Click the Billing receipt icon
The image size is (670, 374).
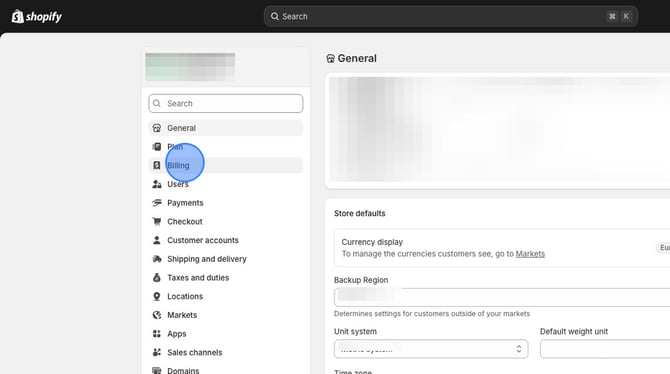(157, 165)
